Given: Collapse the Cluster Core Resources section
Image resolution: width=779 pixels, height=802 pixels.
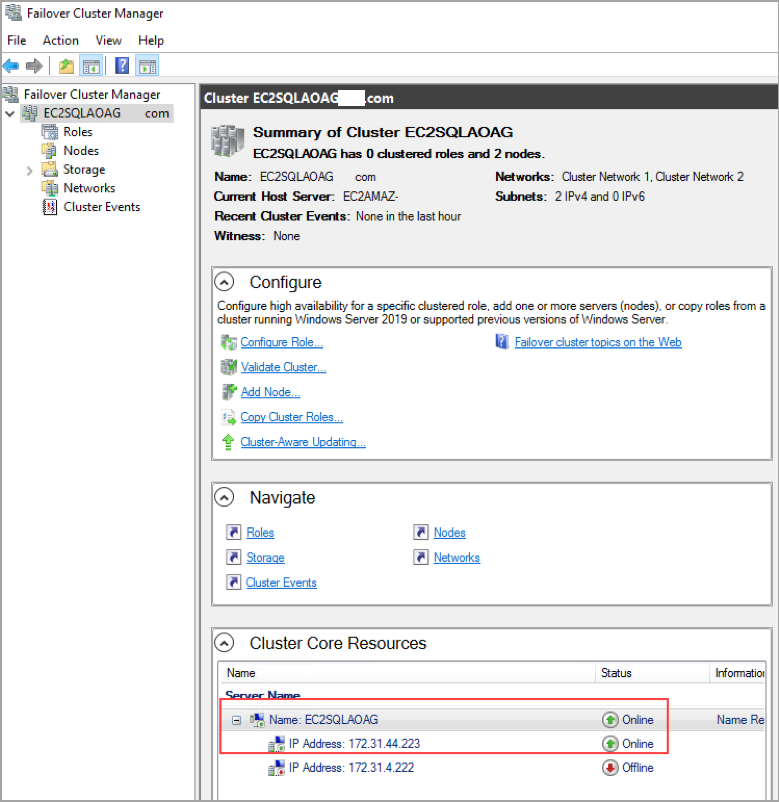Looking at the screenshot, I should click(x=224, y=643).
